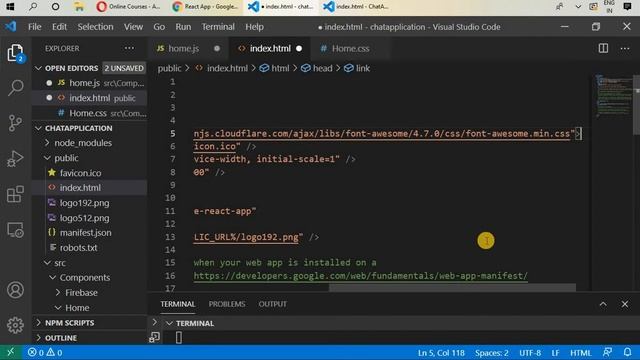Open notifications bell in status bar
Viewport: 640px width, 360px height.
pyautogui.click(x=627, y=352)
